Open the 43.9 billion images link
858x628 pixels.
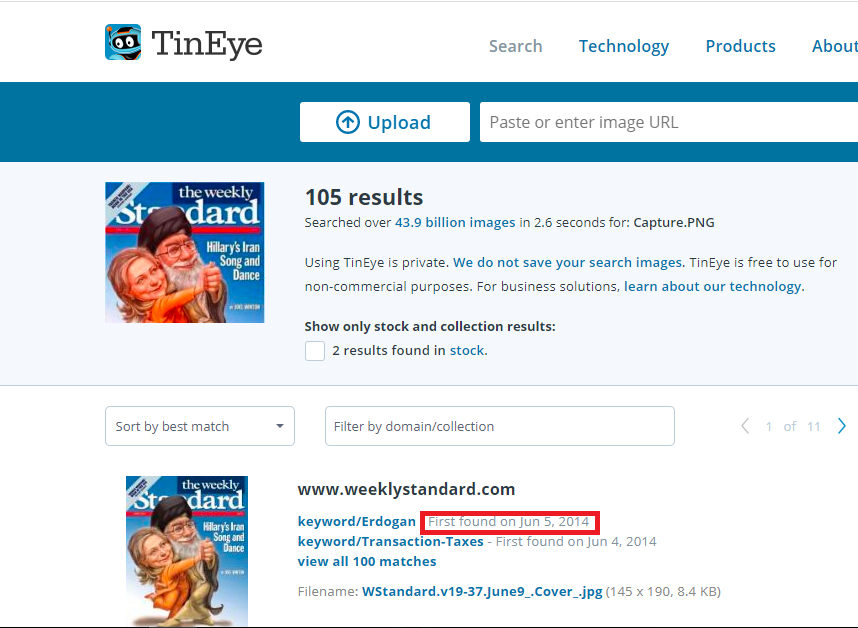(x=455, y=223)
